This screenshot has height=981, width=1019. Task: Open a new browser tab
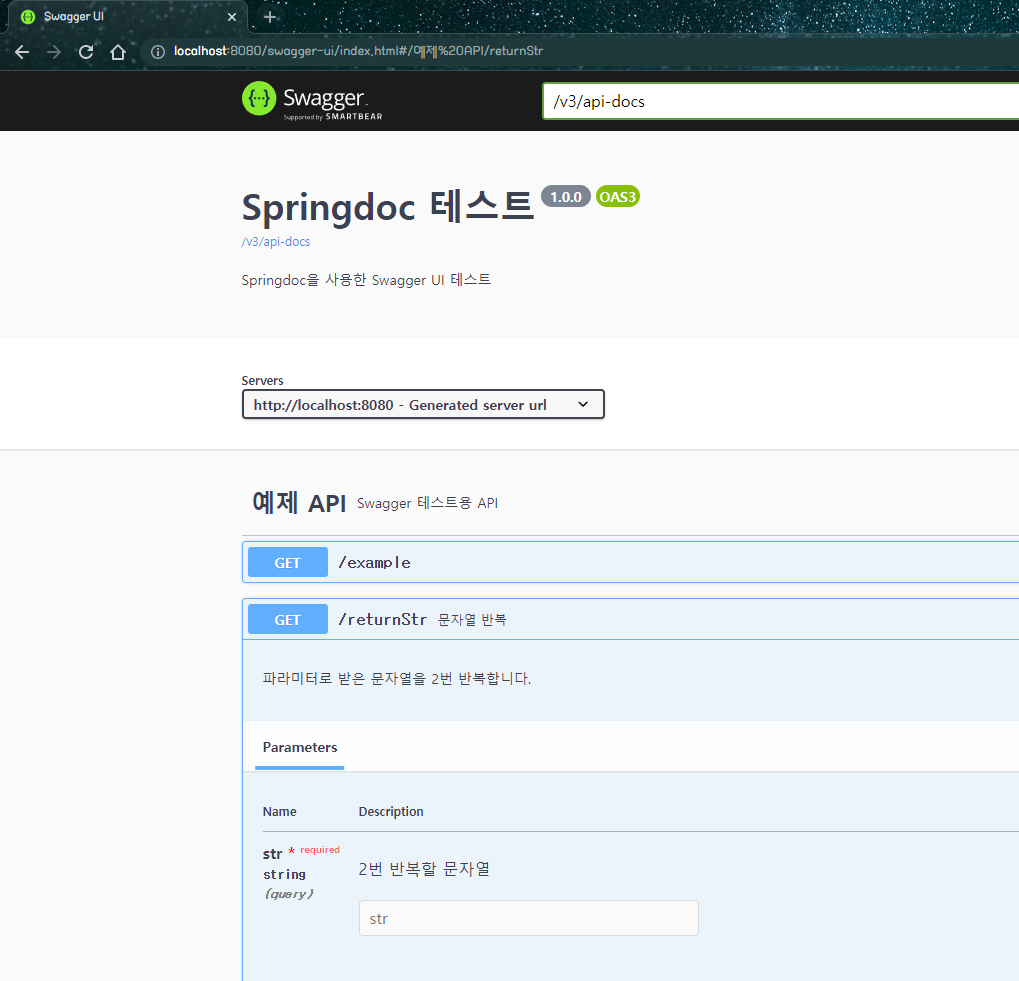tap(270, 17)
